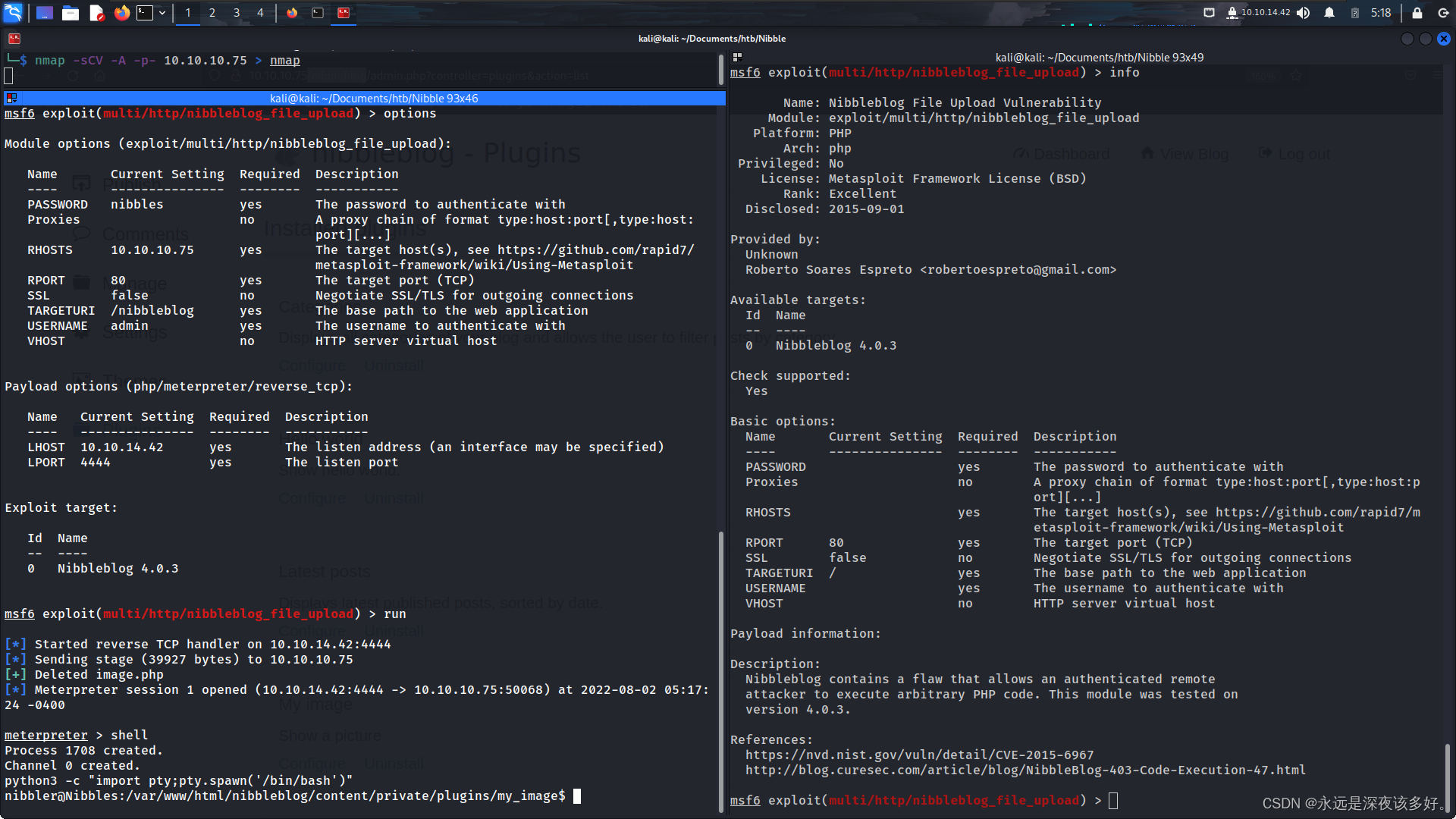
Task: Click the PASSWORD value nibbles
Action: click(137, 205)
